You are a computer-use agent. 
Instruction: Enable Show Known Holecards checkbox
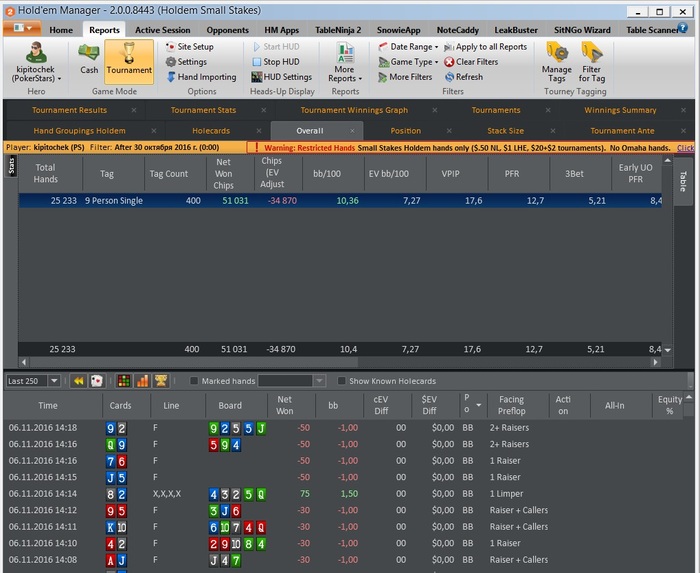point(342,381)
